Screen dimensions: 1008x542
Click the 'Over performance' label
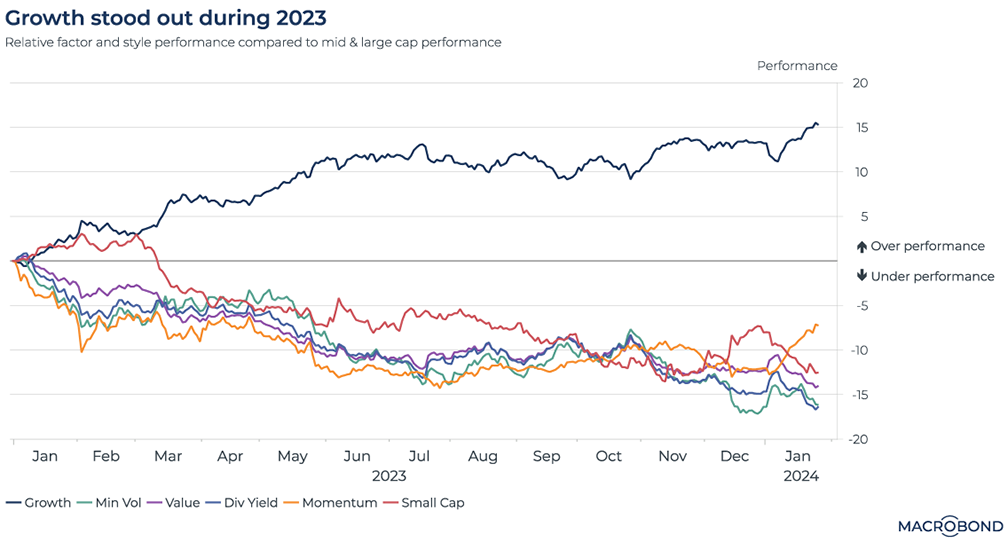coord(927,246)
